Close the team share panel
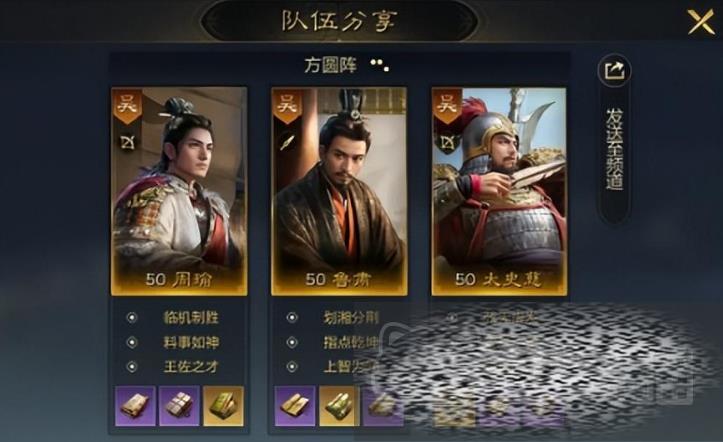 tap(701, 22)
